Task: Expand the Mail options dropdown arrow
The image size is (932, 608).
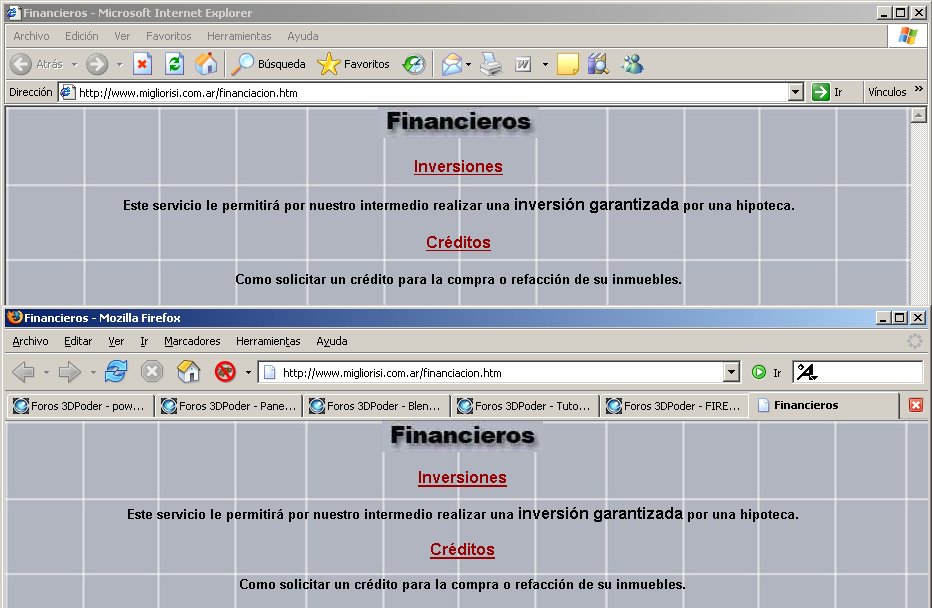Action: click(x=468, y=64)
